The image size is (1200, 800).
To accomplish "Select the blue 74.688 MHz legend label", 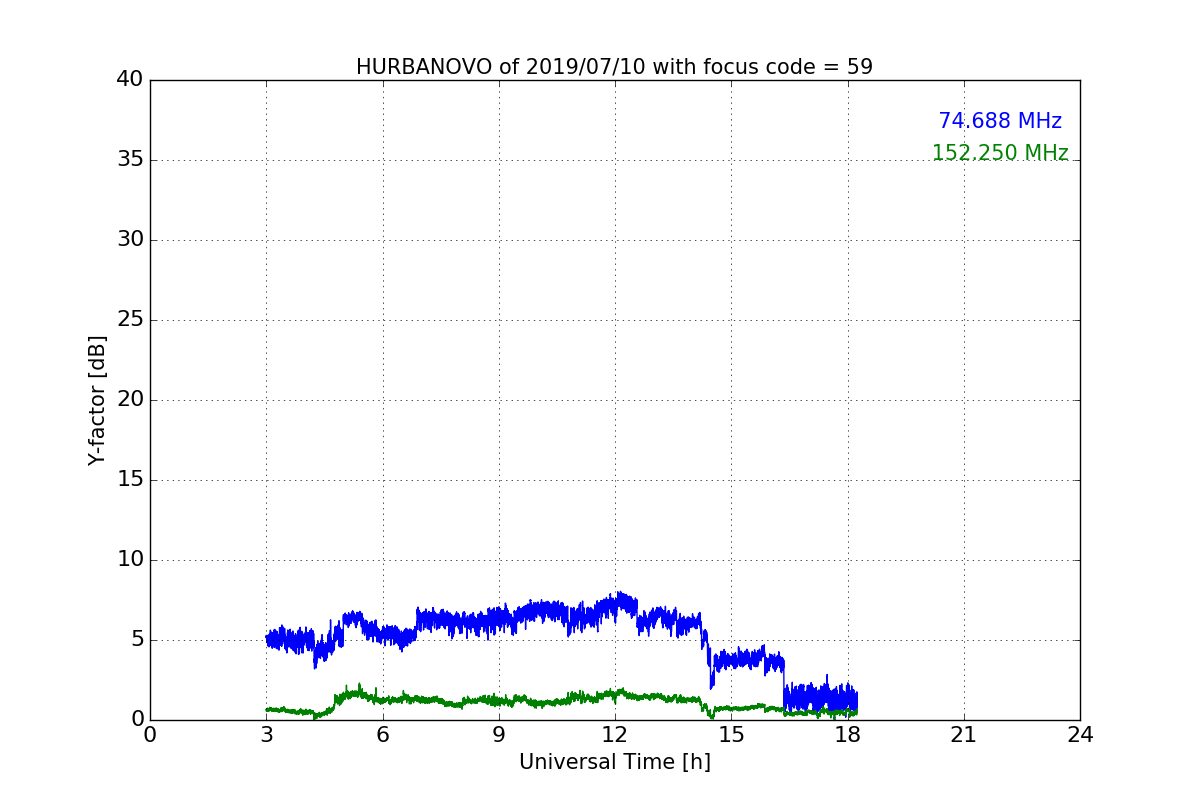I will (x=1000, y=121).
